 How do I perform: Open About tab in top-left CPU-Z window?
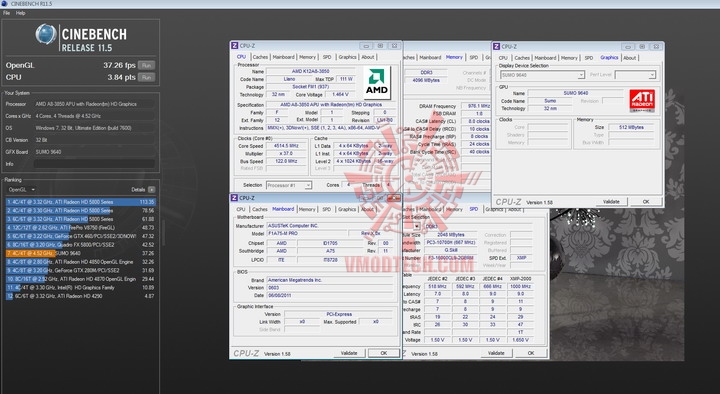click(x=368, y=57)
